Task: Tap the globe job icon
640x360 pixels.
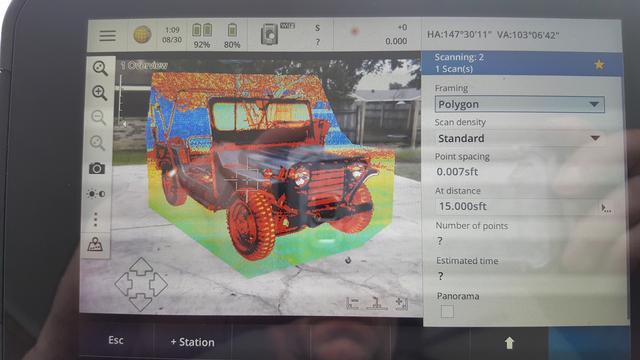Action: (x=142, y=35)
